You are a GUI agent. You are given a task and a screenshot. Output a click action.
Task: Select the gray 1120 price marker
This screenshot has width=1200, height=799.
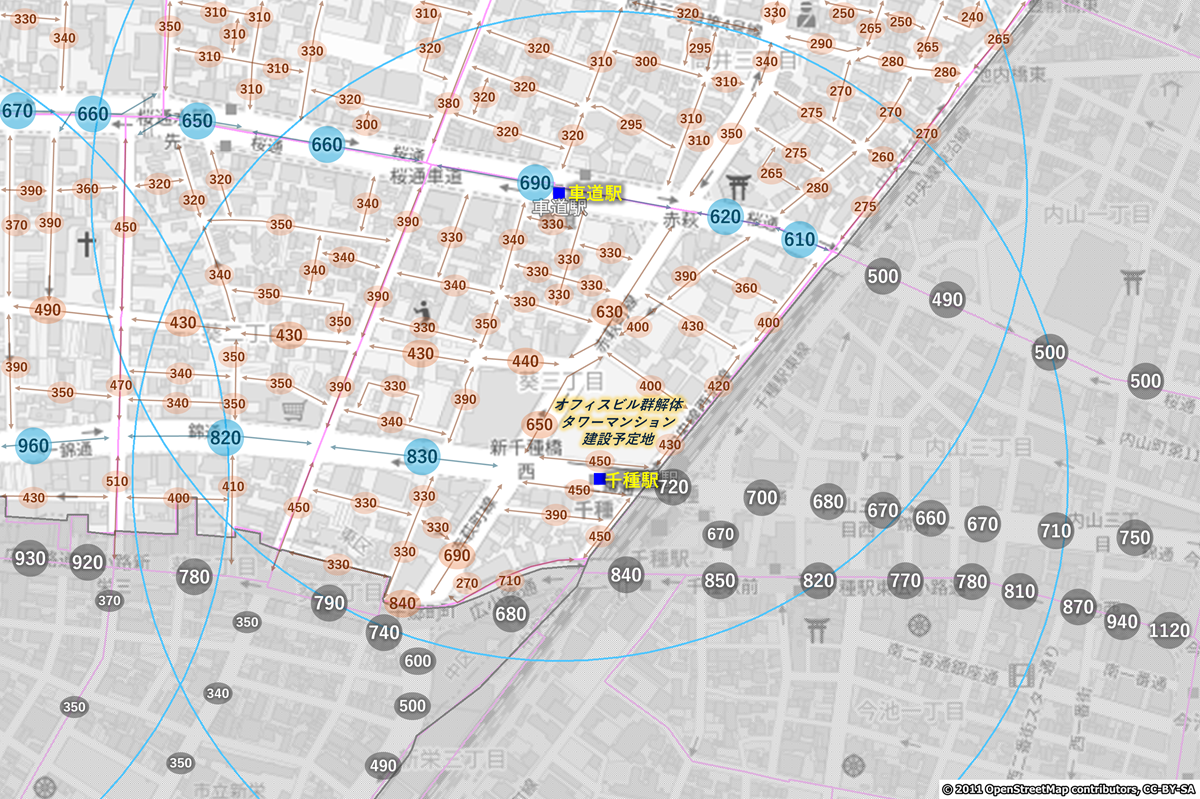1169,630
